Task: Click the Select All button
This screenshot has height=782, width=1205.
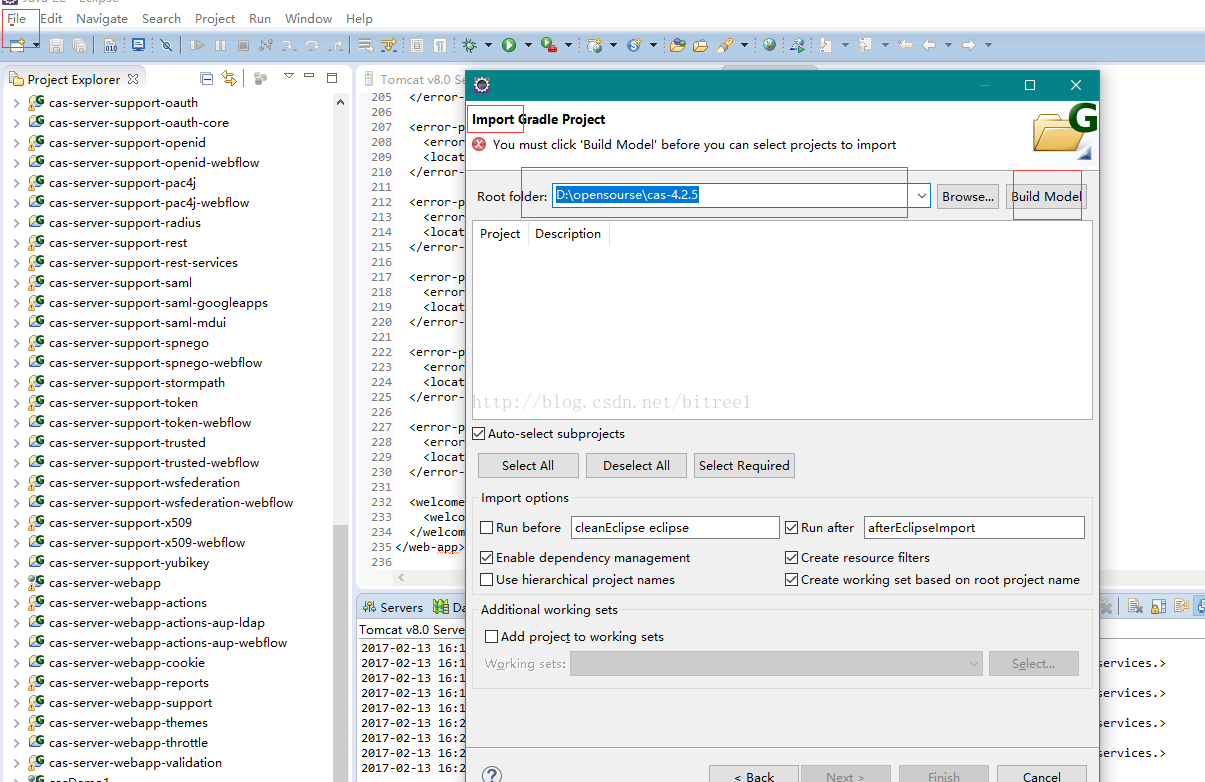Action: tap(528, 465)
